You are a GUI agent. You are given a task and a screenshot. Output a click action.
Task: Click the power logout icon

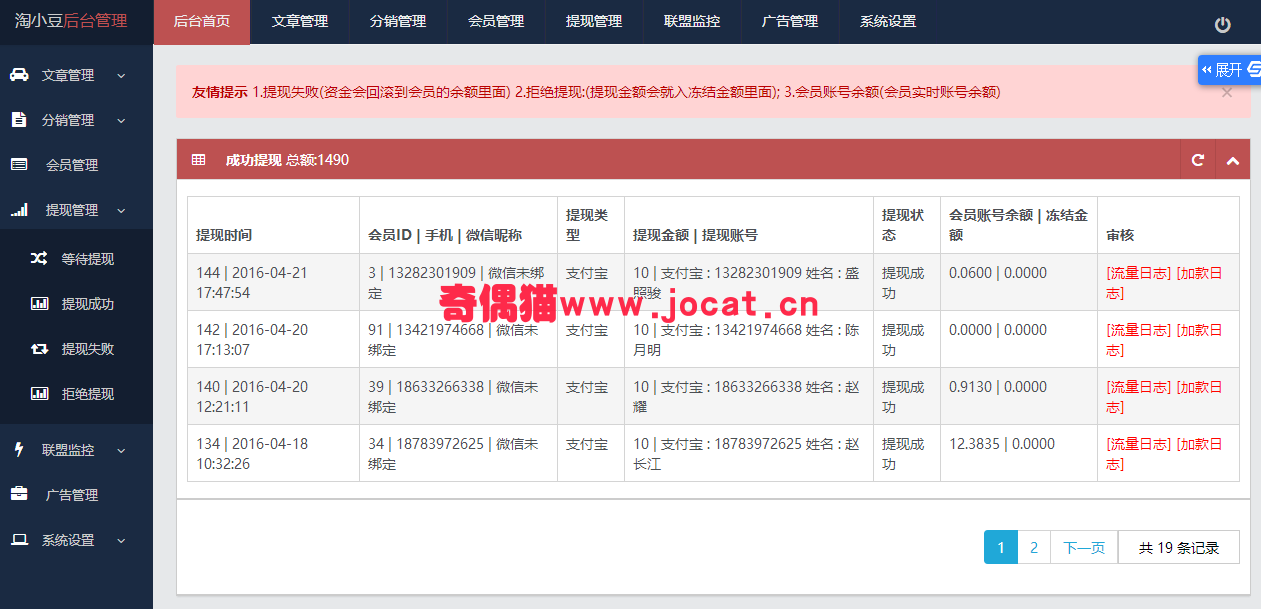pos(1222,25)
